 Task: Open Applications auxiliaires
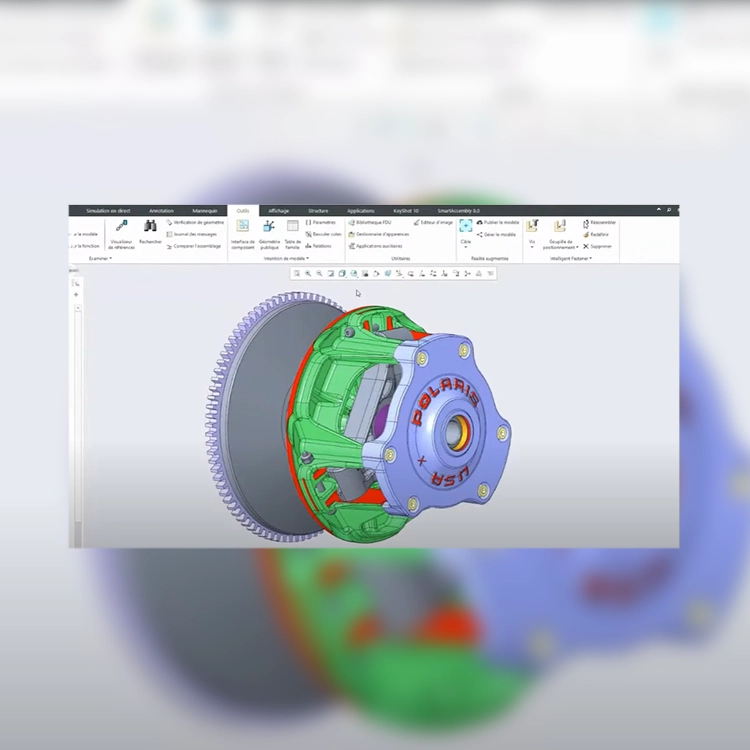pos(375,246)
